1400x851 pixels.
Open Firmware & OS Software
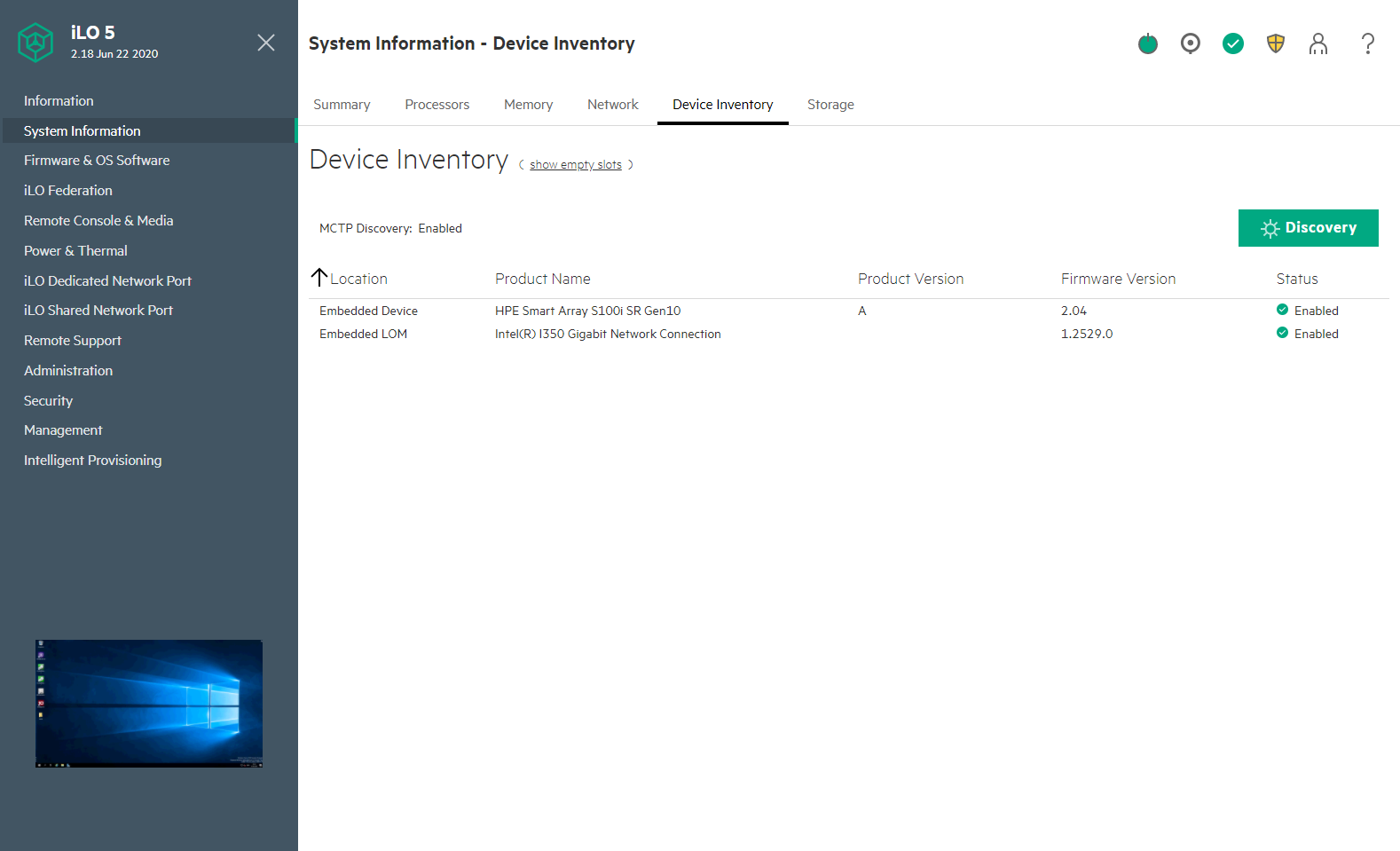point(97,161)
